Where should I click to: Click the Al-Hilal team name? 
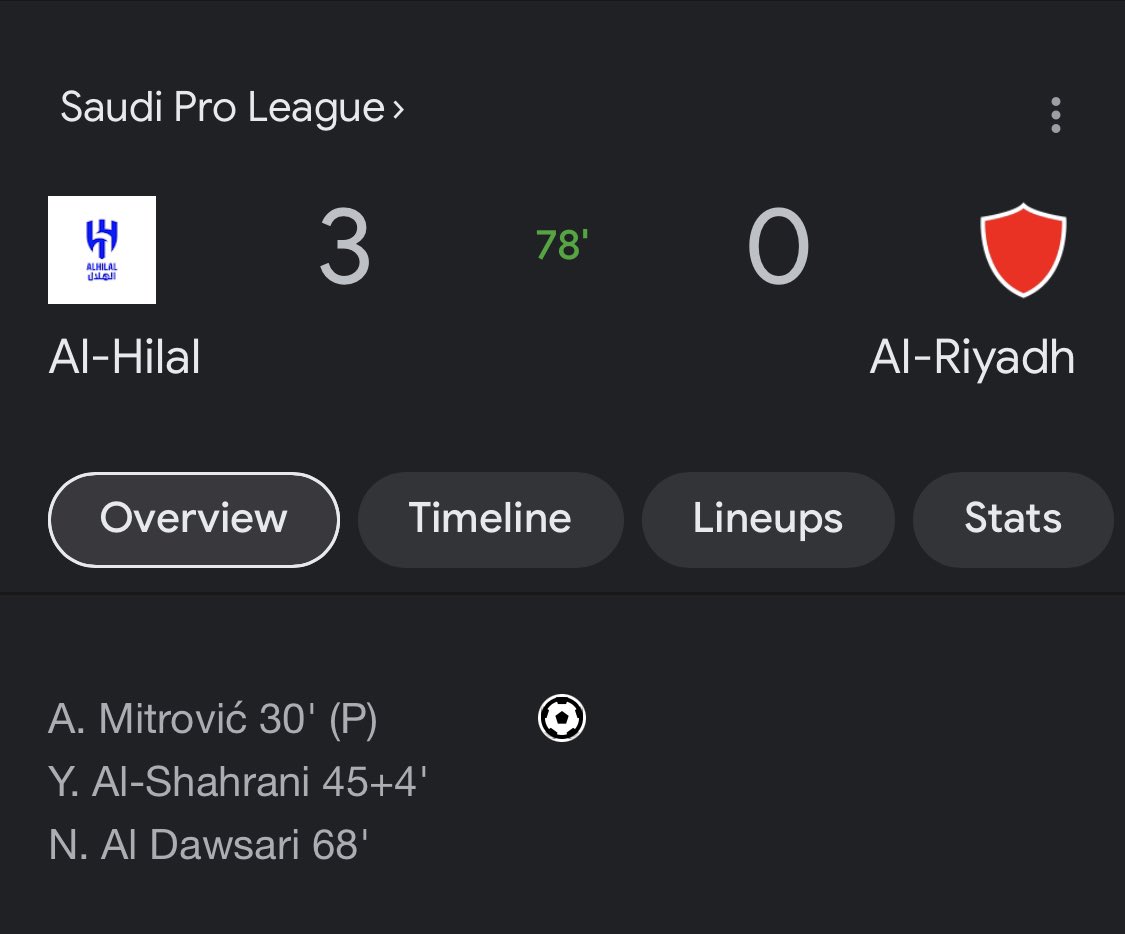124,357
